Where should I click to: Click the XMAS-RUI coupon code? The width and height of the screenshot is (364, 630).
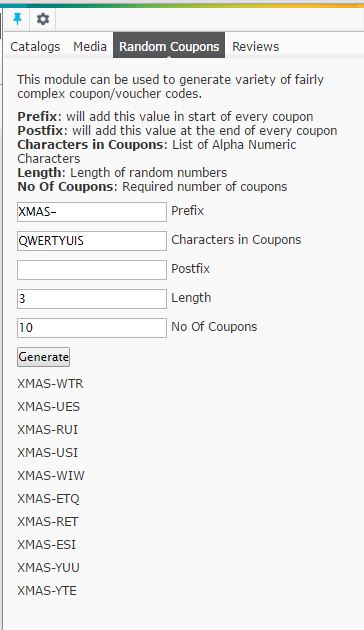(47, 430)
